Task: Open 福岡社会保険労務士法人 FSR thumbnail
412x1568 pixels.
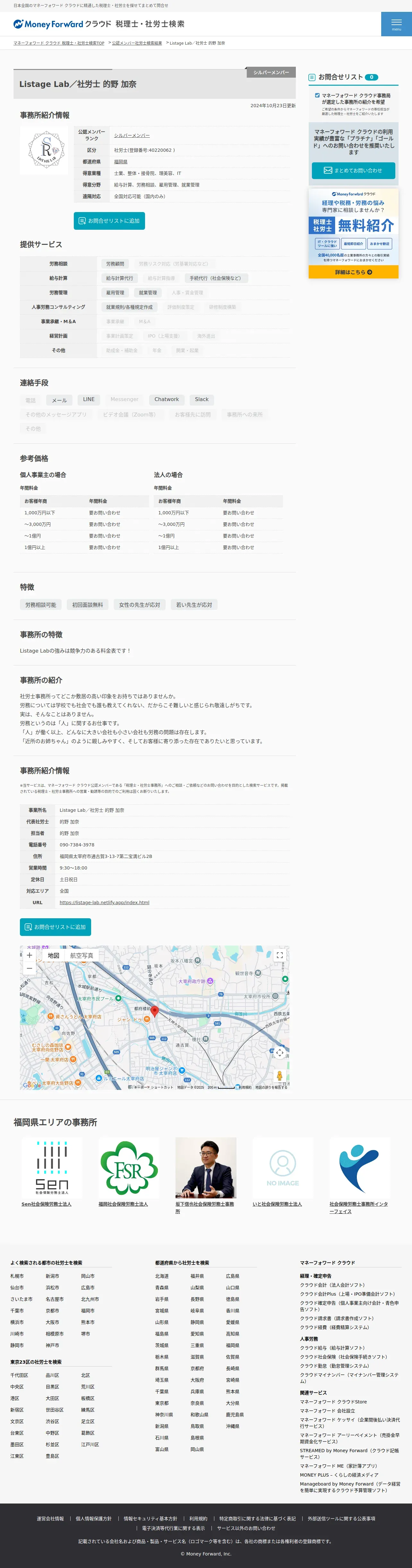Action: 129,1168
